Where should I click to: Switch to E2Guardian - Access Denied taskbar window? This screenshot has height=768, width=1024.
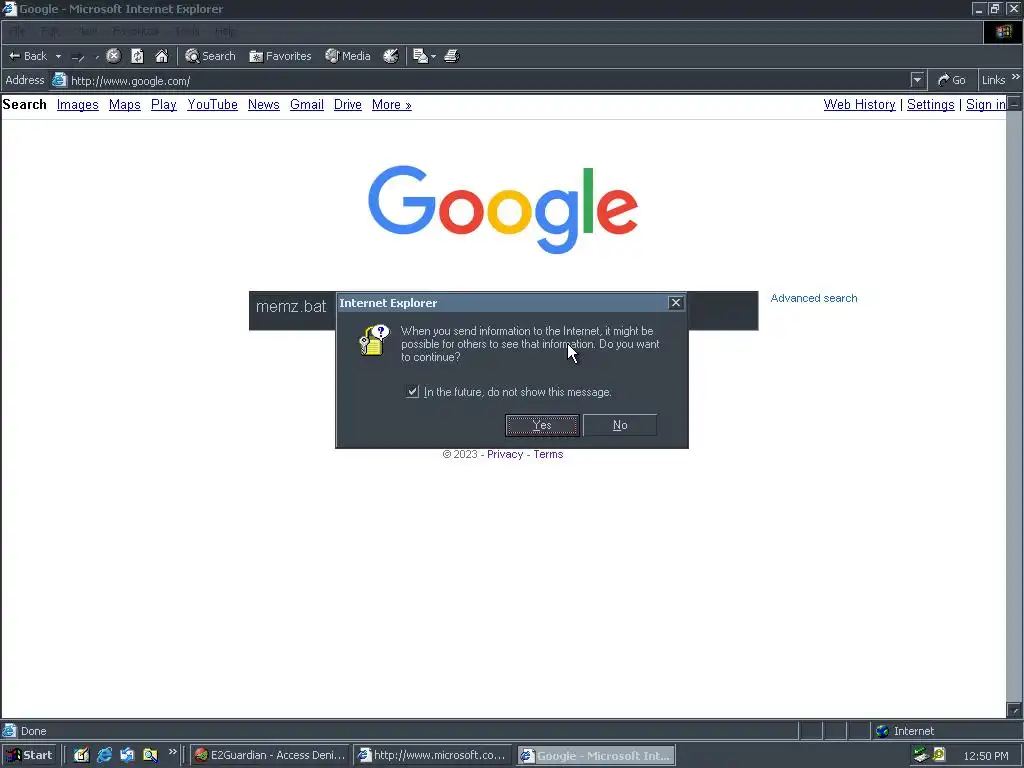(x=270, y=756)
